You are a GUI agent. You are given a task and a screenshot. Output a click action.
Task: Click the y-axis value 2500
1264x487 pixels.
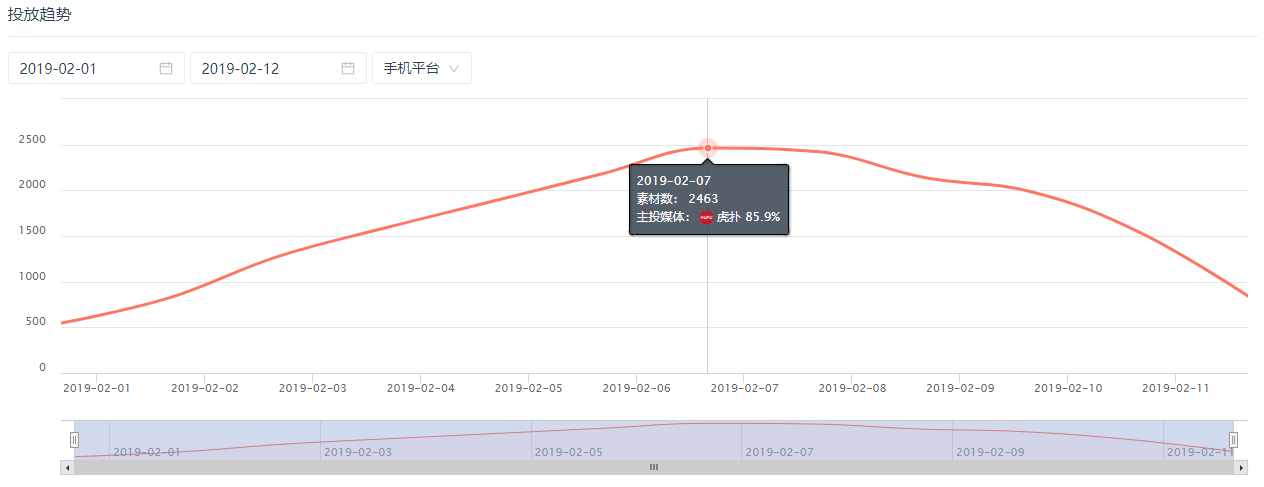click(x=32, y=140)
